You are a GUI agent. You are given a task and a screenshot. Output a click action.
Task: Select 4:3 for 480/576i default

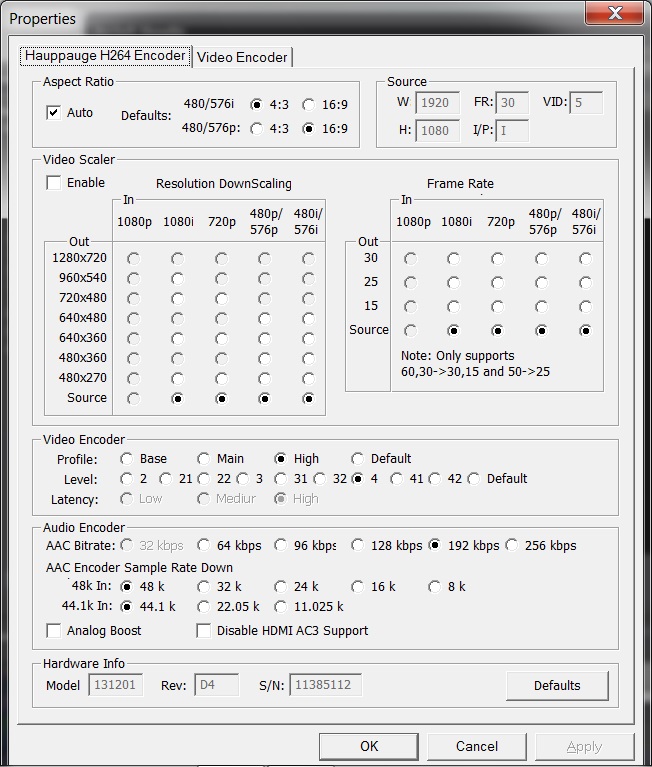click(256, 105)
